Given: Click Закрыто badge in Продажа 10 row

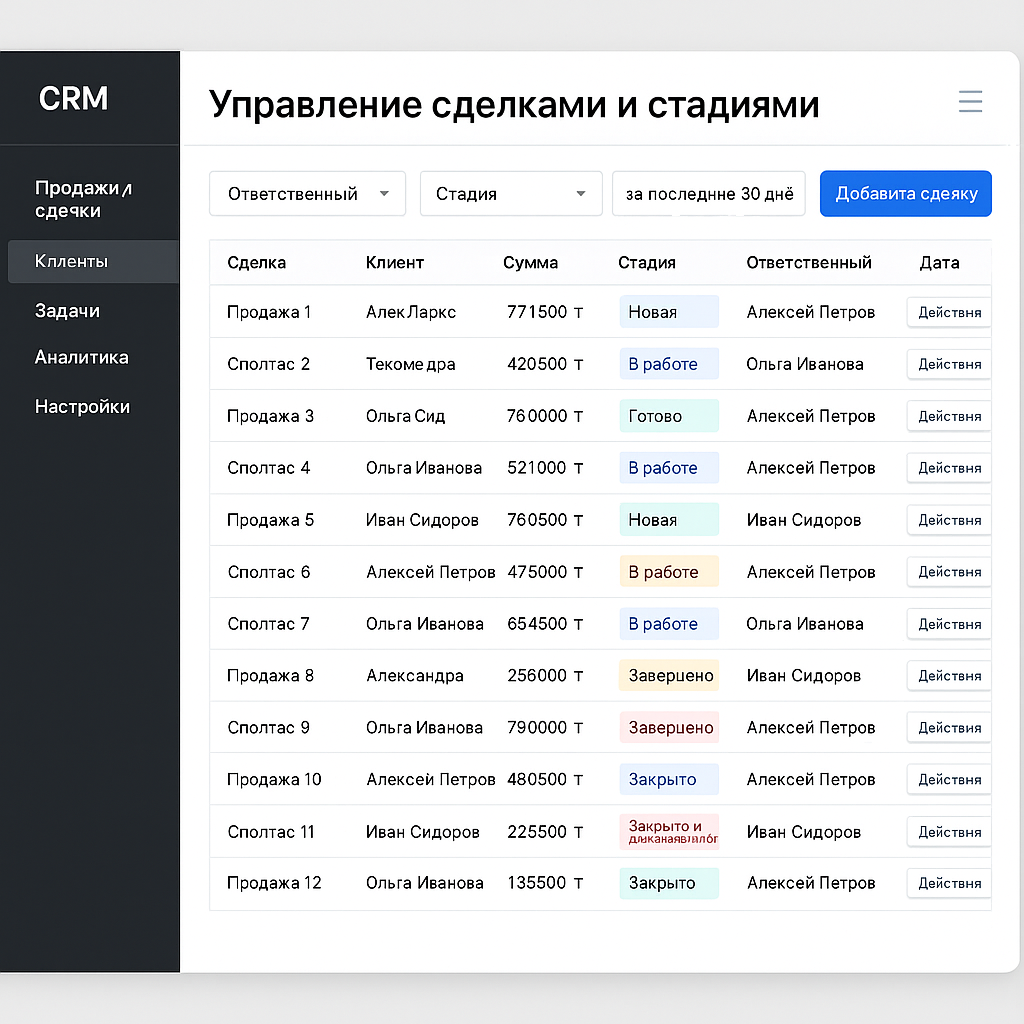Looking at the screenshot, I should click(x=669, y=780).
